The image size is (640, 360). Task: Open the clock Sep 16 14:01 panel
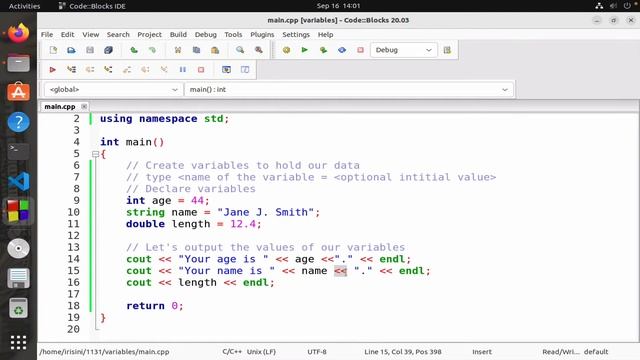pyautogui.click(x=338, y=6)
